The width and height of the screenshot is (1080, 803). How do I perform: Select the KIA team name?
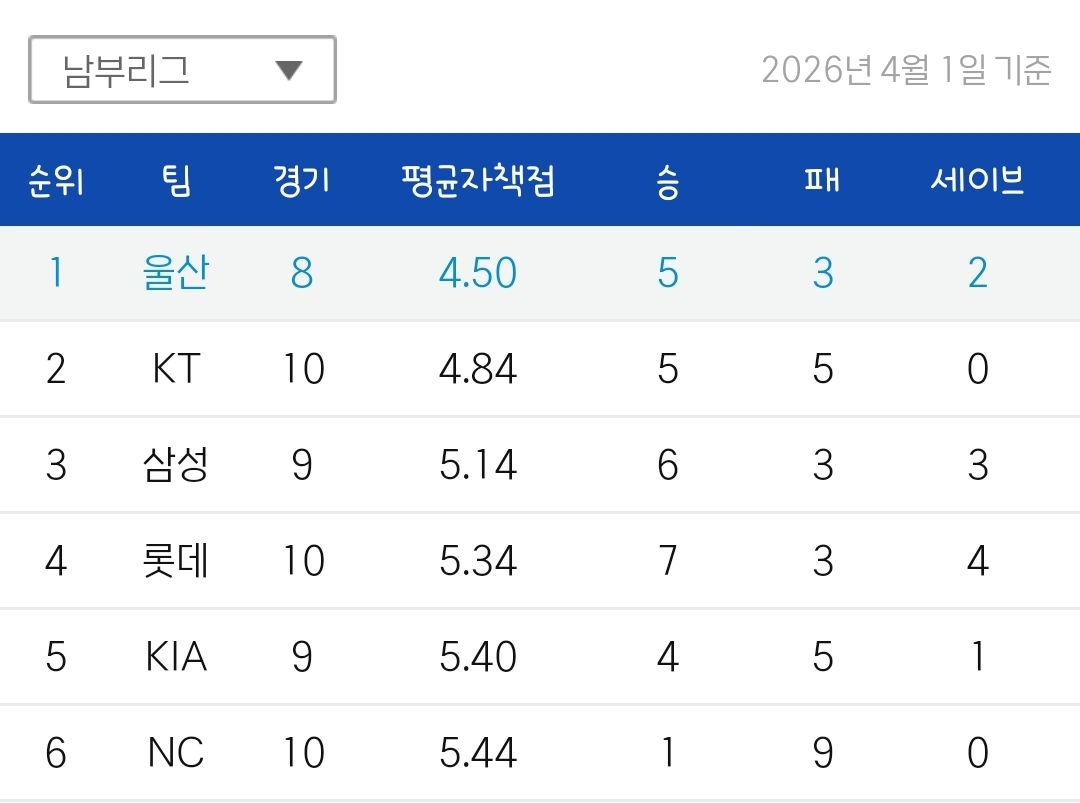click(176, 656)
